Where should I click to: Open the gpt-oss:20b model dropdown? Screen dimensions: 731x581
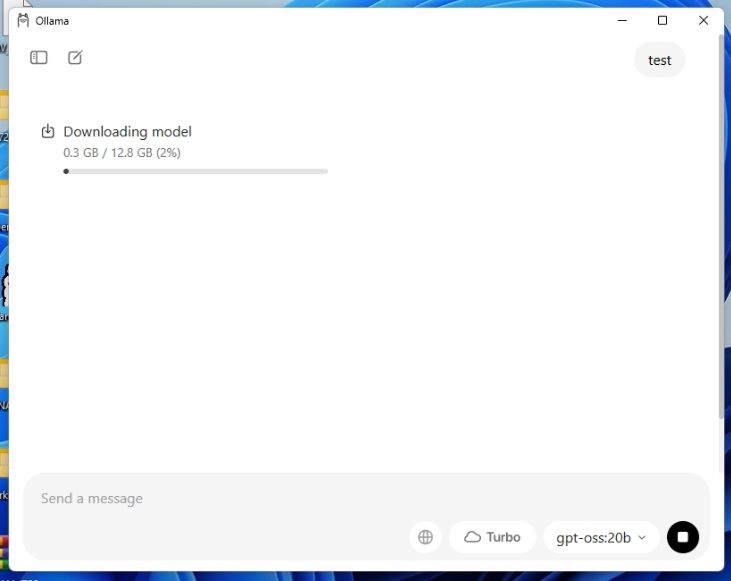pyautogui.click(x=601, y=538)
